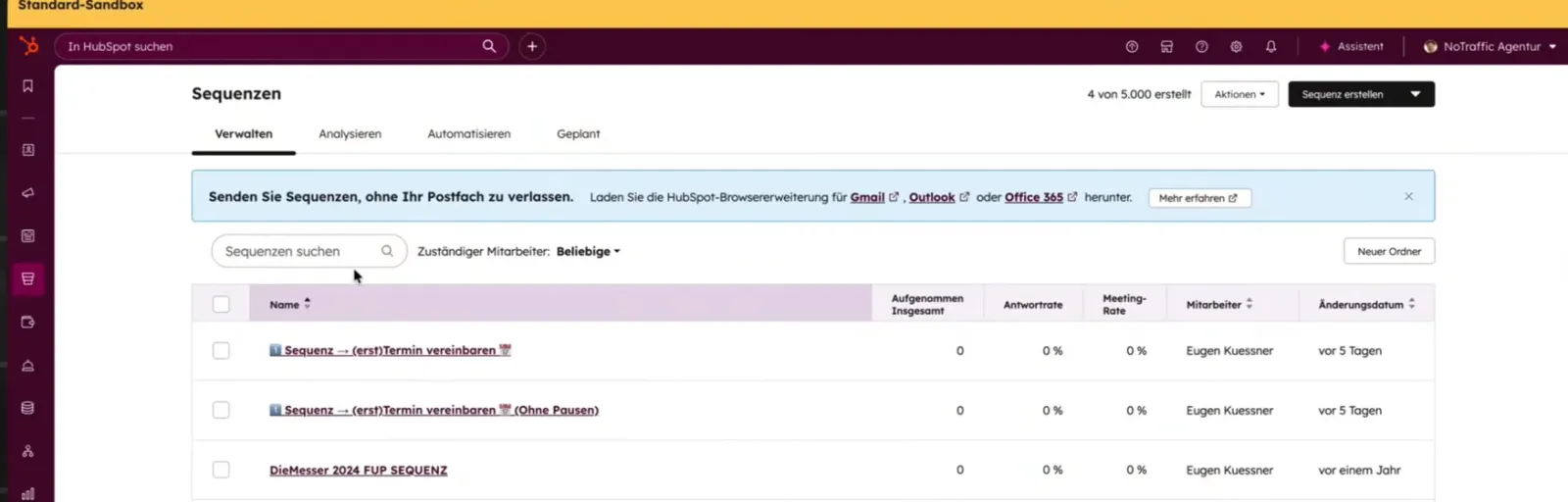Open the Assistent sparkle button
The width and height of the screenshot is (1568, 502).
click(x=1351, y=46)
